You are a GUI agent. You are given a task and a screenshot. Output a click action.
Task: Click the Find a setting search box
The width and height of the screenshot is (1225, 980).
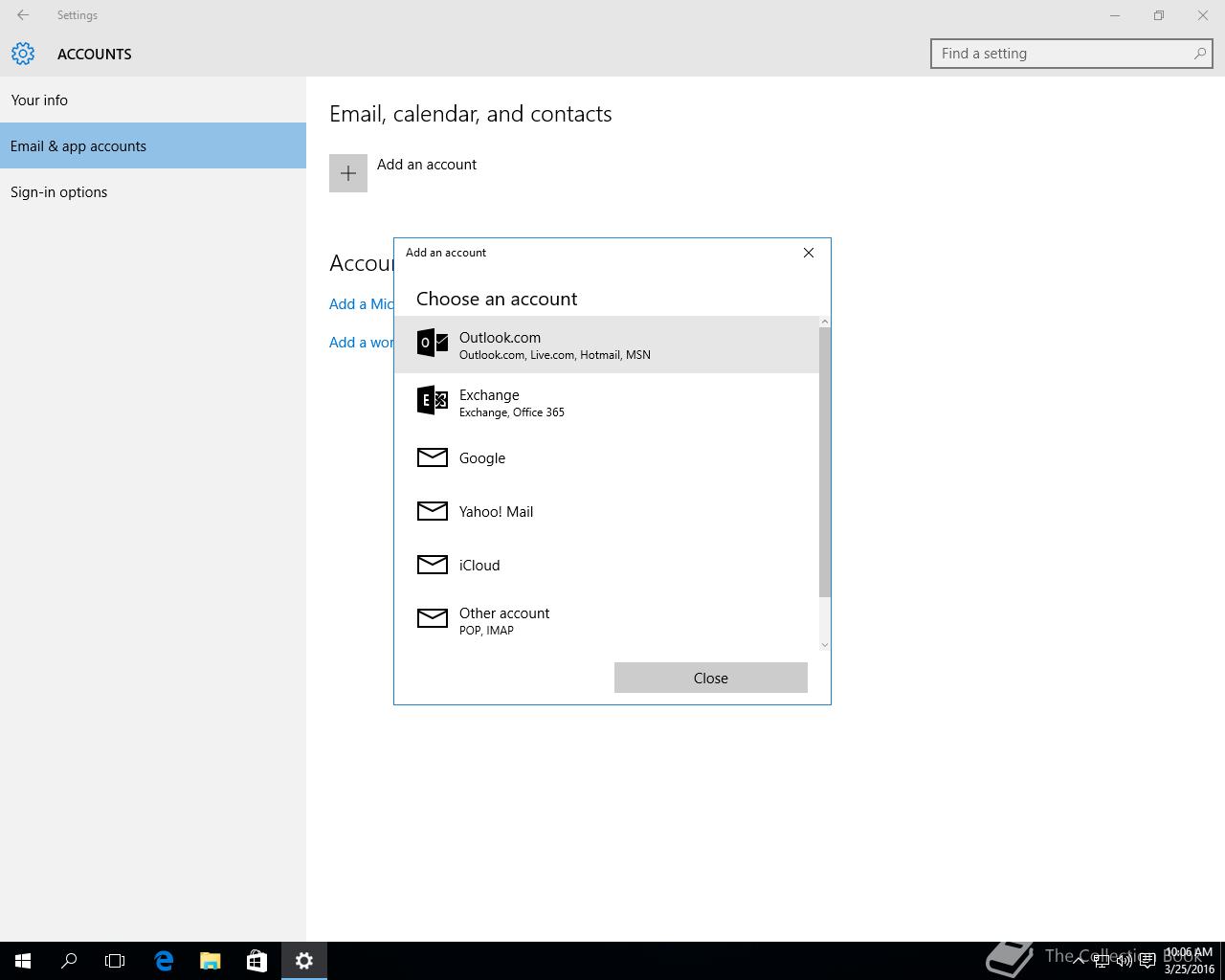[1072, 54]
